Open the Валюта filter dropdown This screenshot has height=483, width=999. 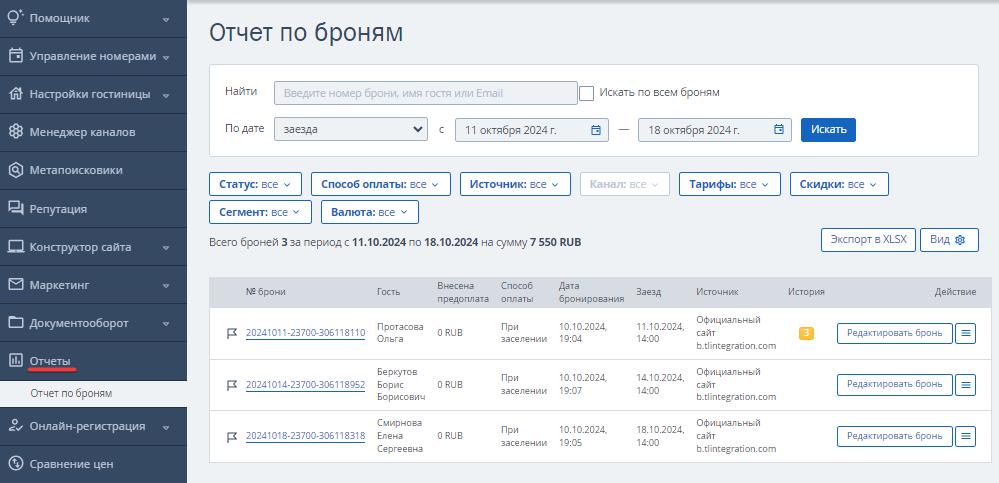click(370, 212)
